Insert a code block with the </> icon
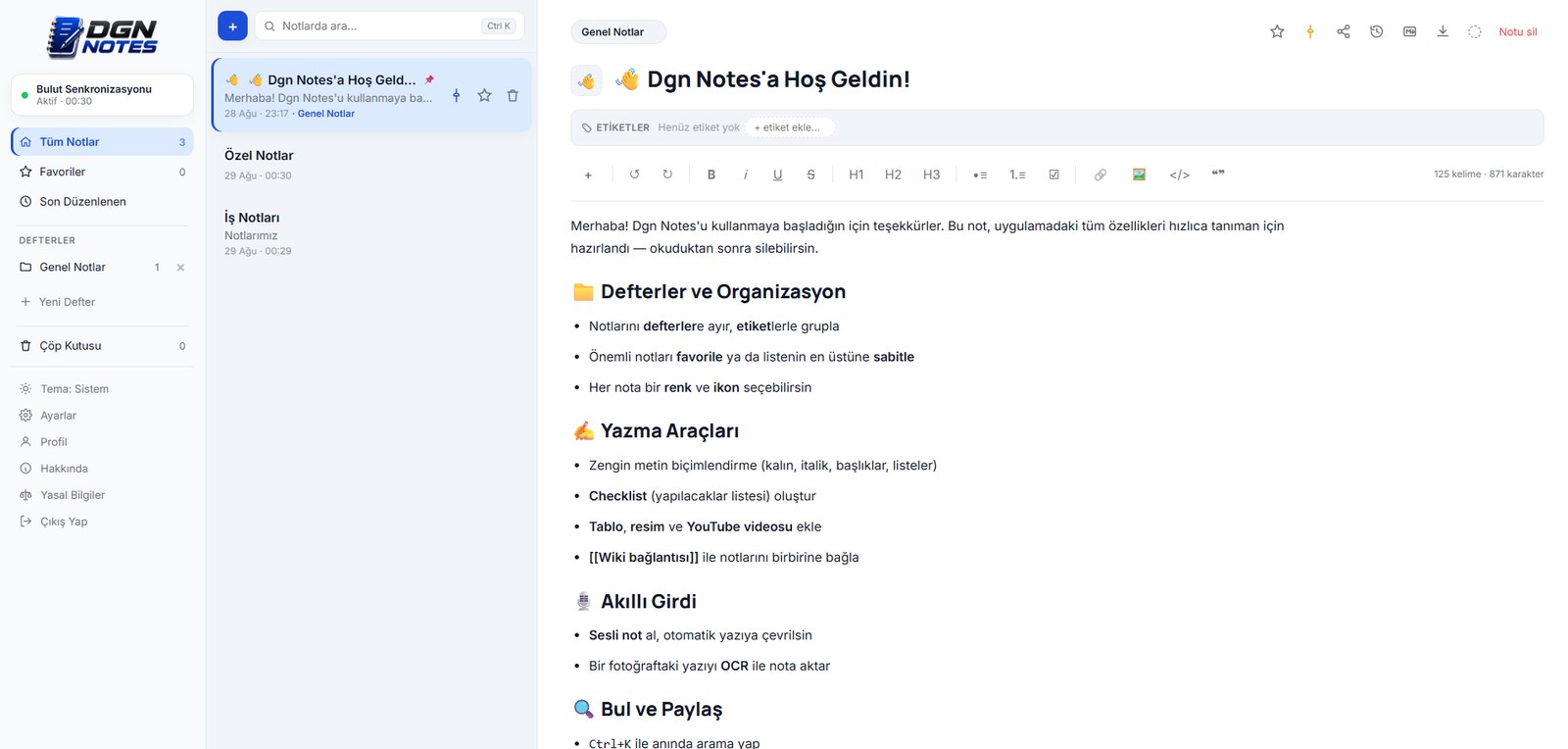 point(1180,175)
